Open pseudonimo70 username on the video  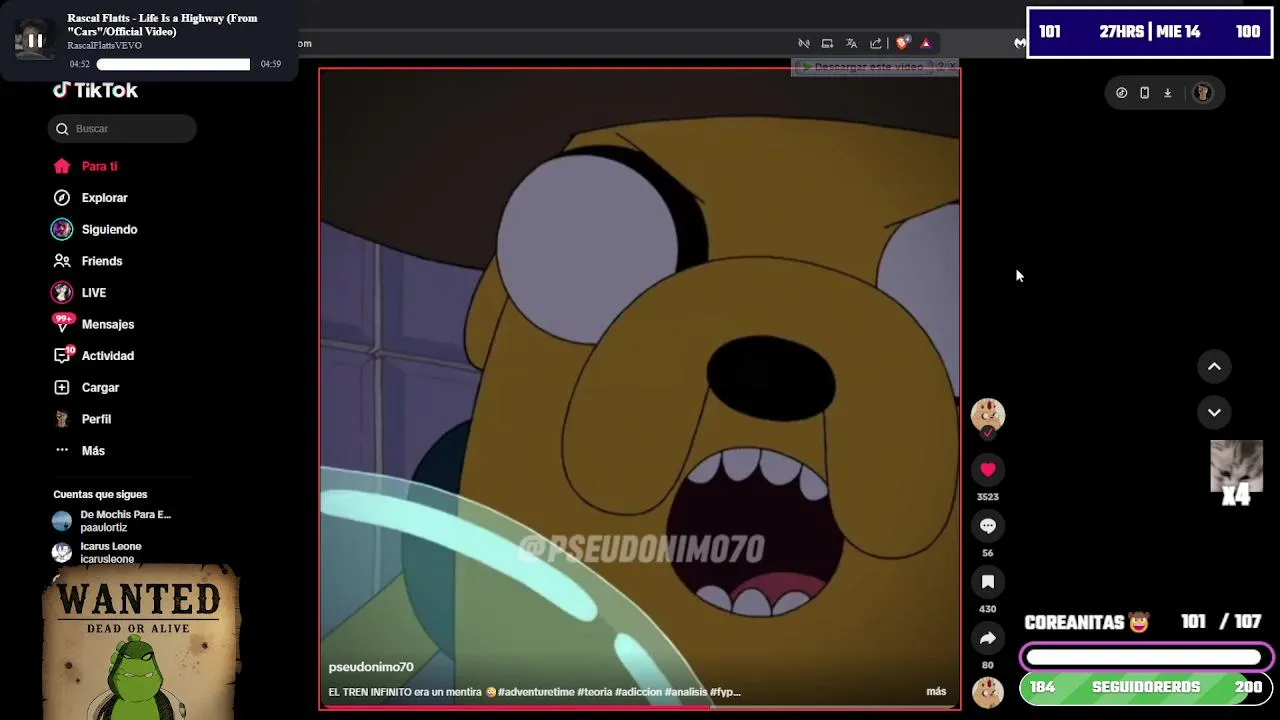[x=371, y=667]
